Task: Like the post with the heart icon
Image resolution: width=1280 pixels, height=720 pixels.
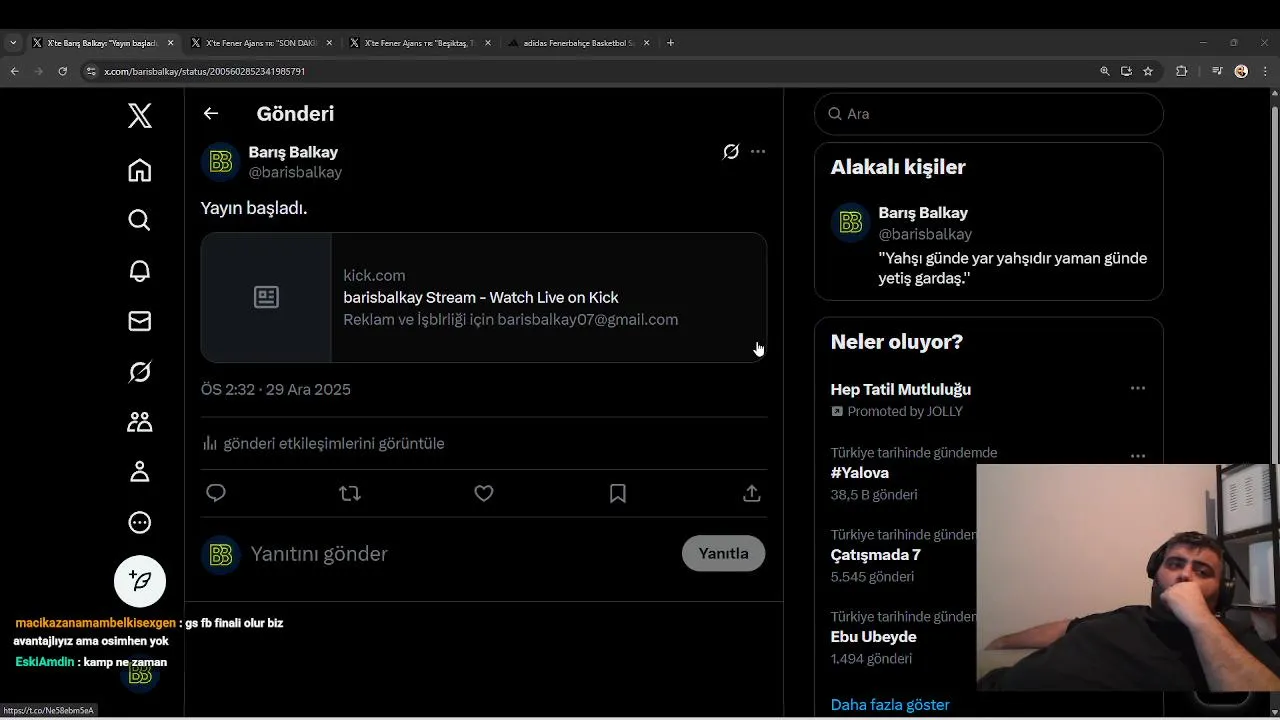Action: [x=484, y=493]
